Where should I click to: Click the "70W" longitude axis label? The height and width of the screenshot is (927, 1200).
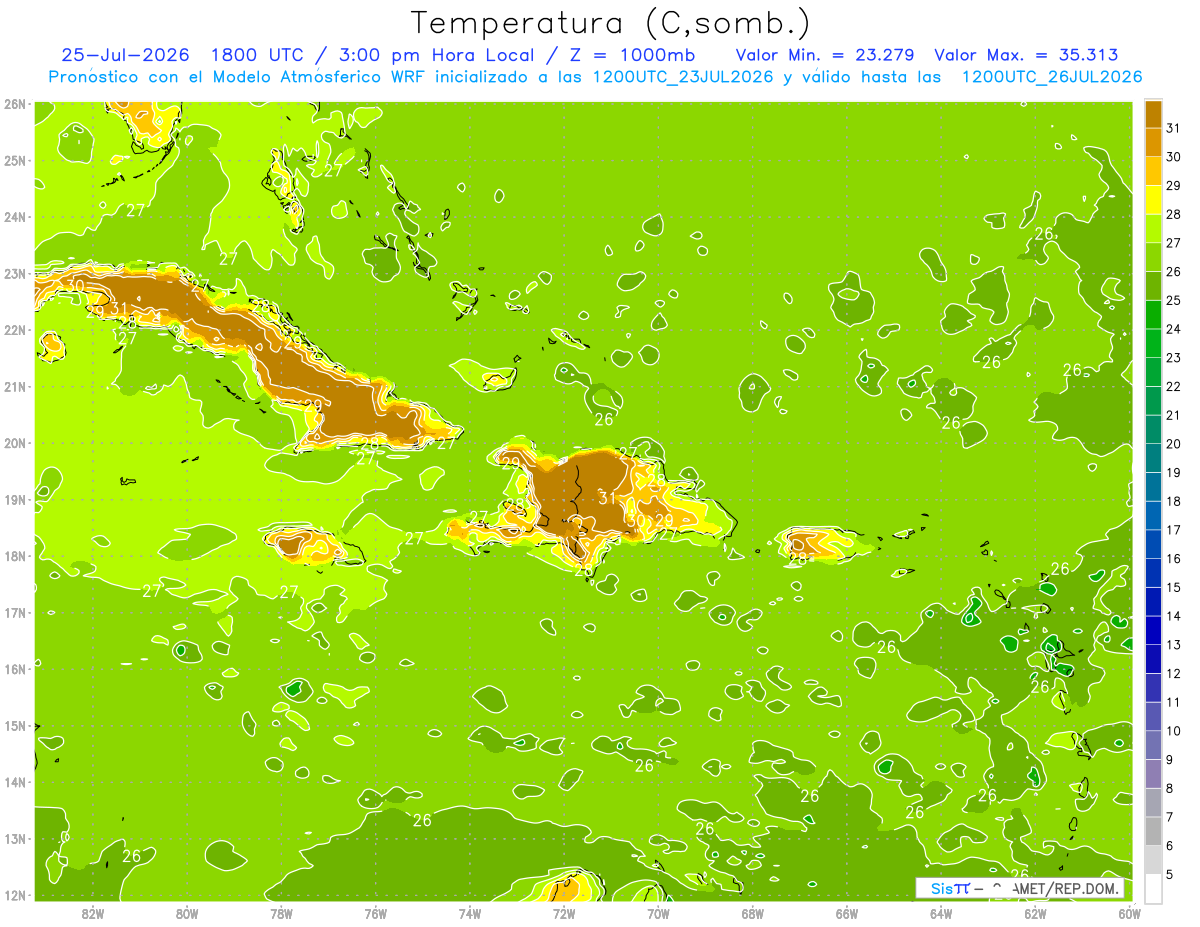coord(658,912)
